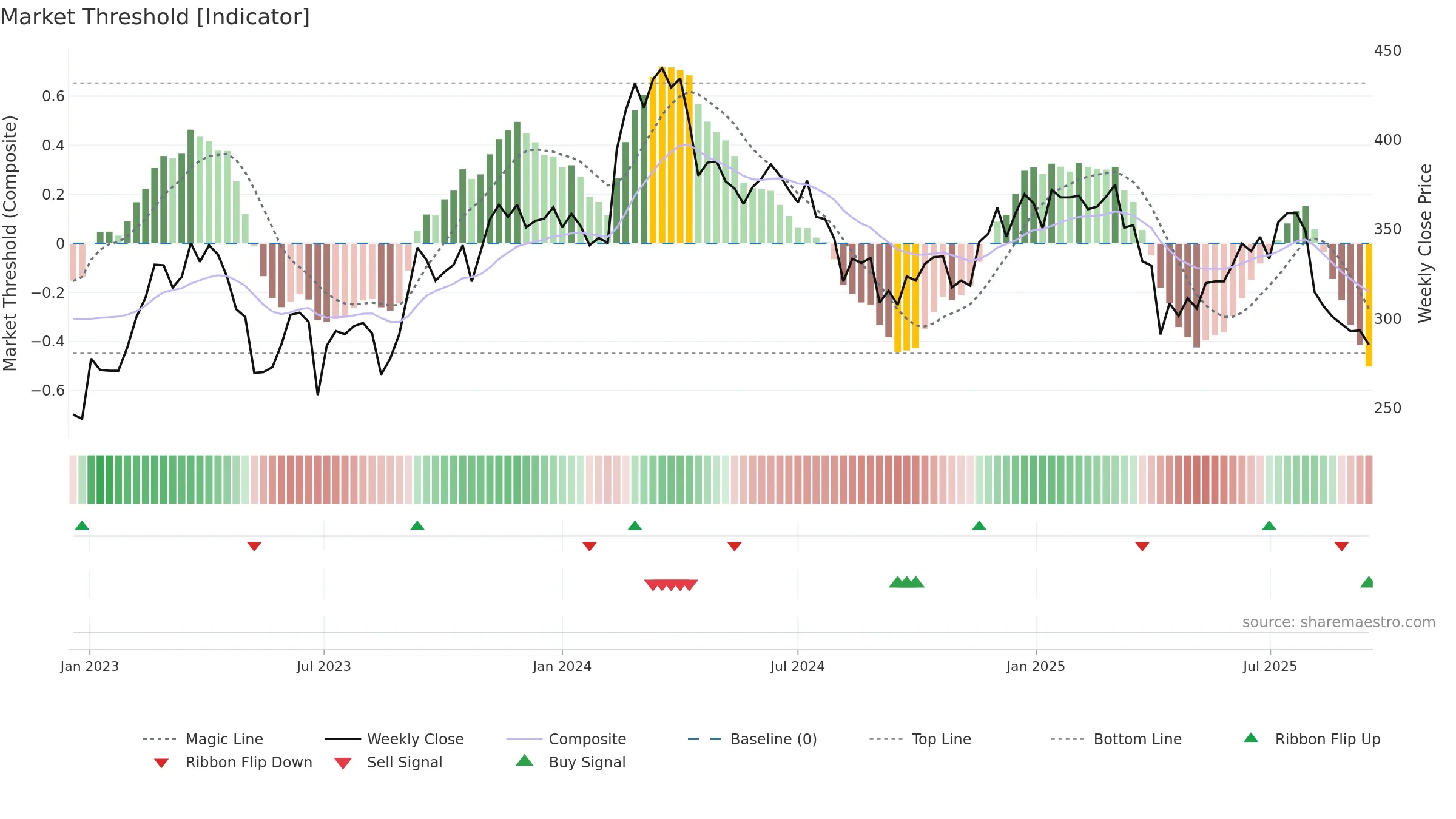
Task: Click the first ribbon flip up marker near Jan 2023
Action: (82, 525)
